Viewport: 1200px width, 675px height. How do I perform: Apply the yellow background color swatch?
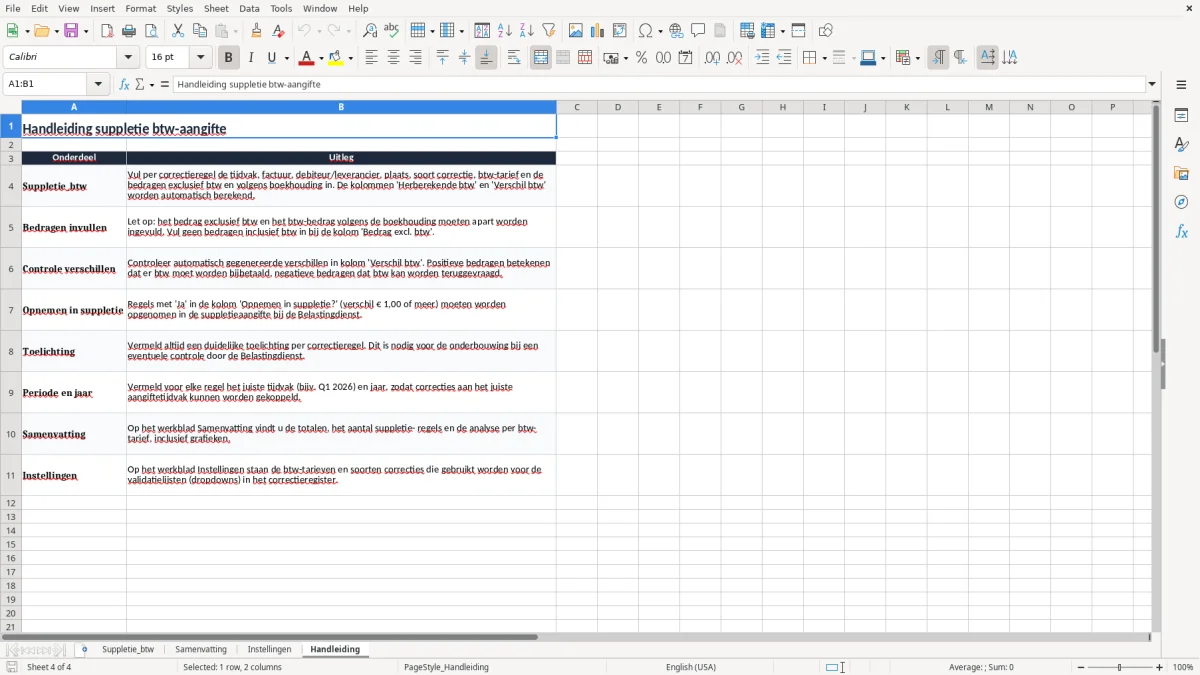point(336,58)
